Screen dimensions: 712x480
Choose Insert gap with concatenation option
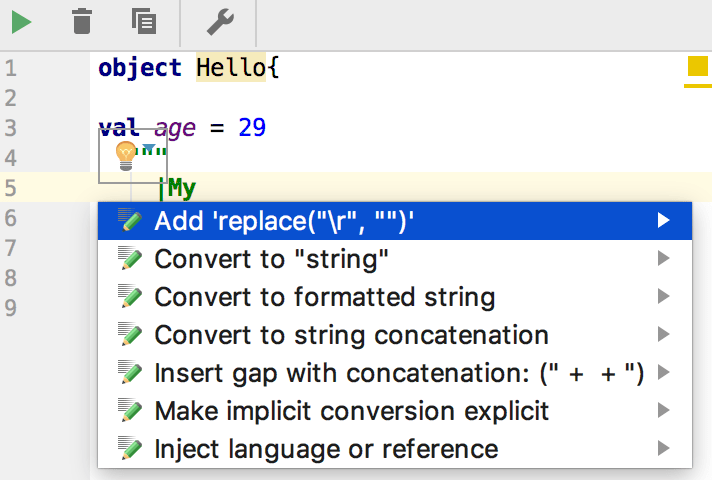click(399, 373)
